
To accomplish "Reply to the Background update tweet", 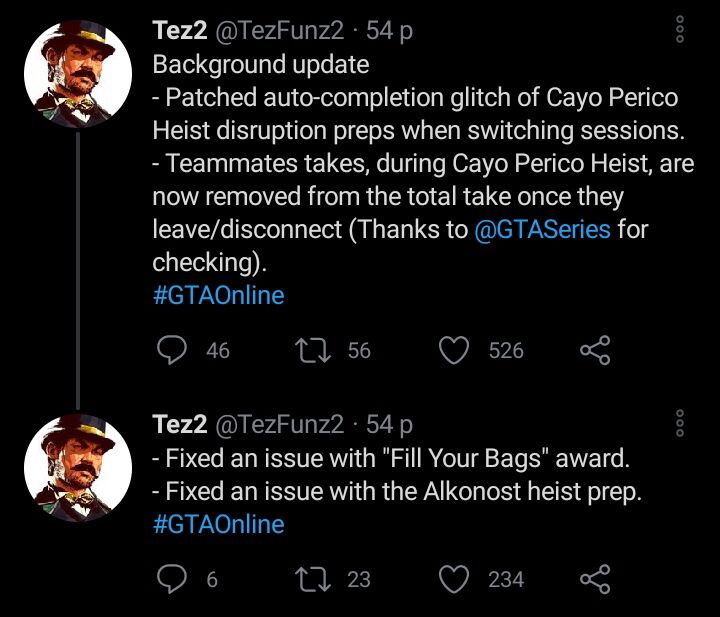I will pyautogui.click(x=174, y=350).
